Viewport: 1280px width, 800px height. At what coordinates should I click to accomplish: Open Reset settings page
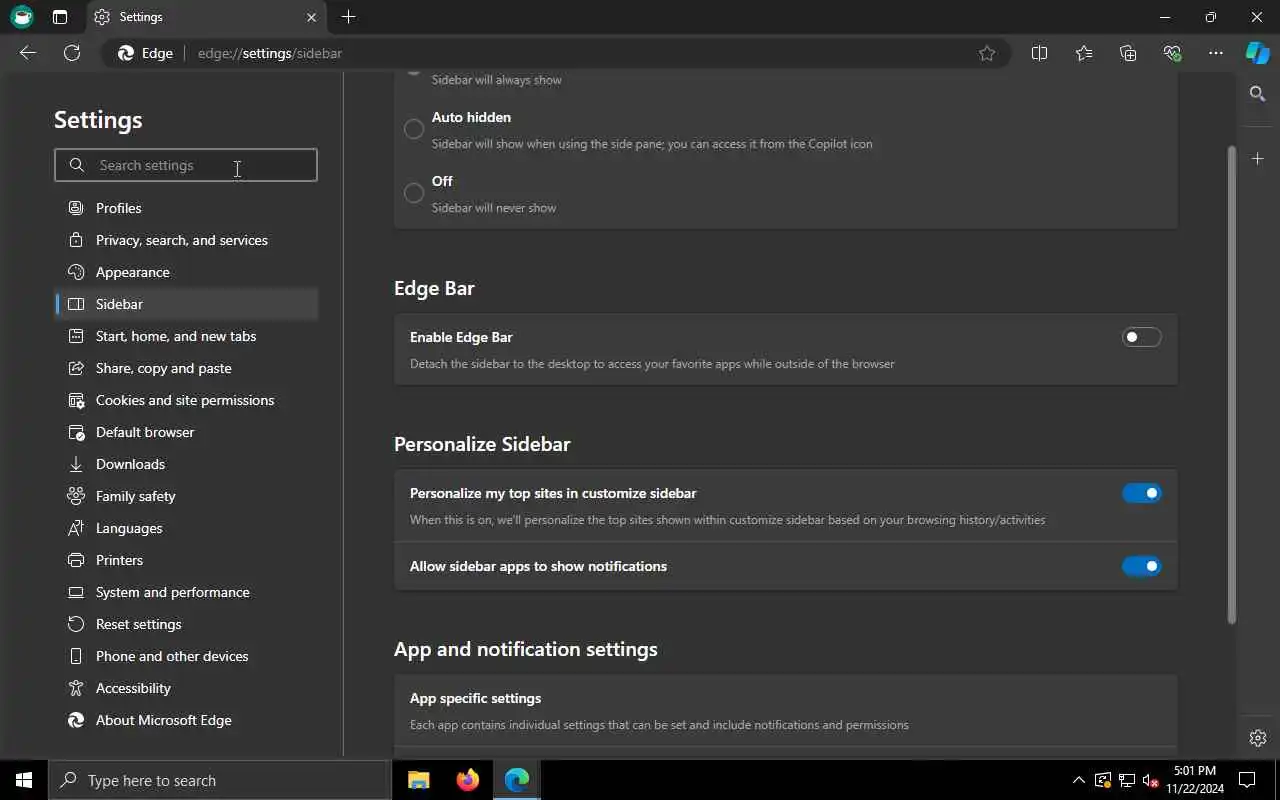tap(186, 624)
